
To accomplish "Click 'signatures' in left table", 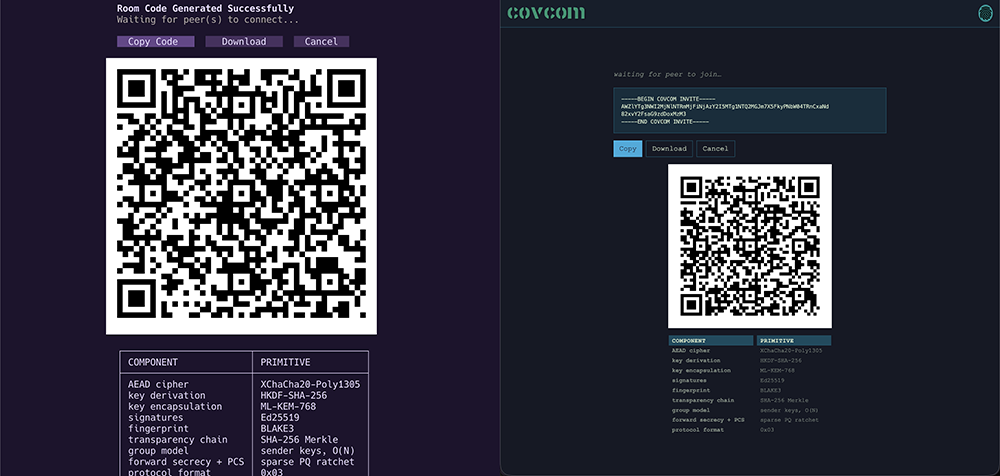I will 156,417.
